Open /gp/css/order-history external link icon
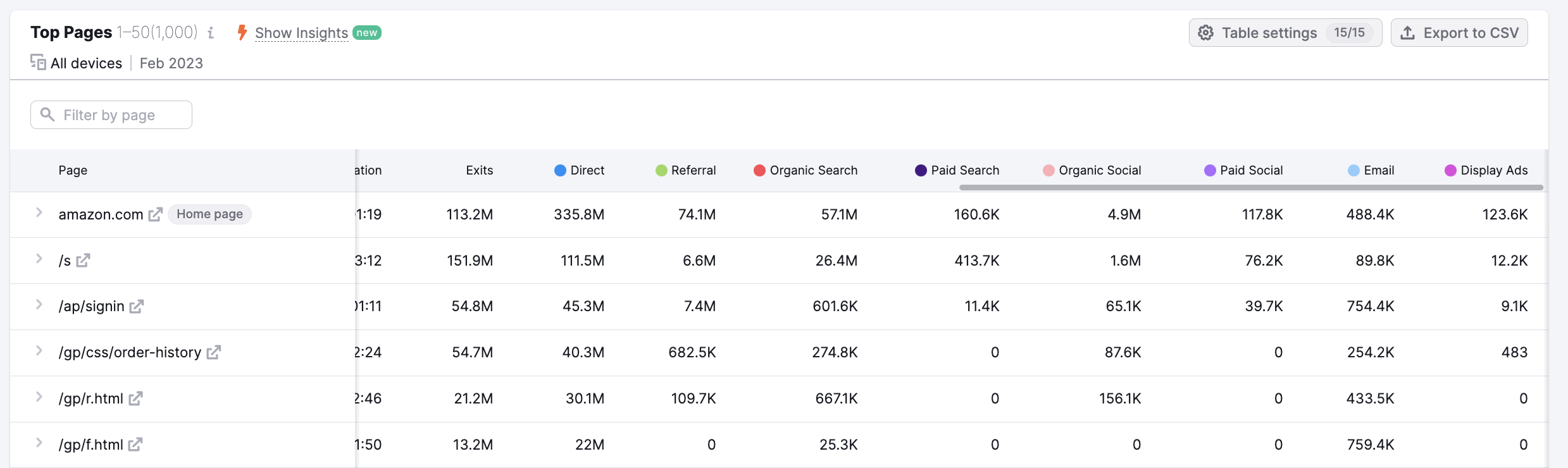1568x468 pixels. coord(214,352)
